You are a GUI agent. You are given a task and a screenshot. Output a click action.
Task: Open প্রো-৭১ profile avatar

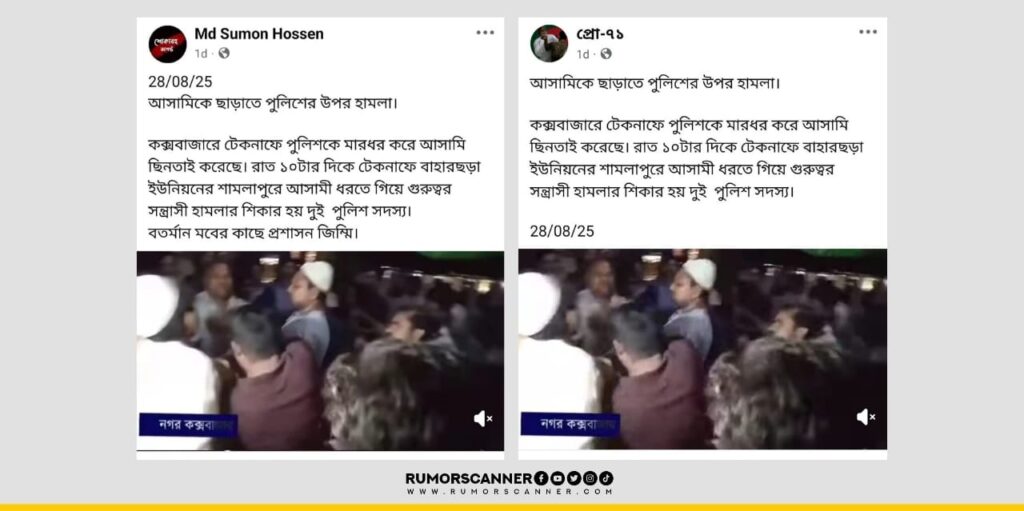(549, 44)
